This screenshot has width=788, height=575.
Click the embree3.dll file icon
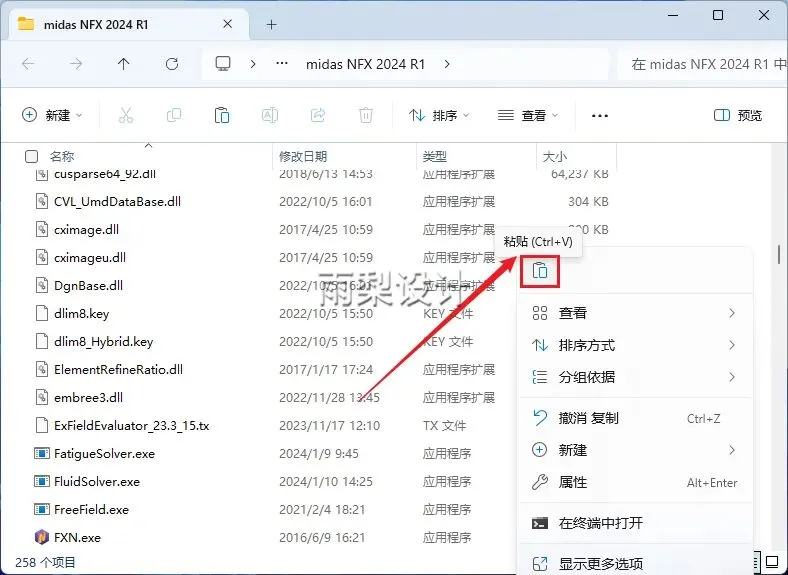click(42, 397)
